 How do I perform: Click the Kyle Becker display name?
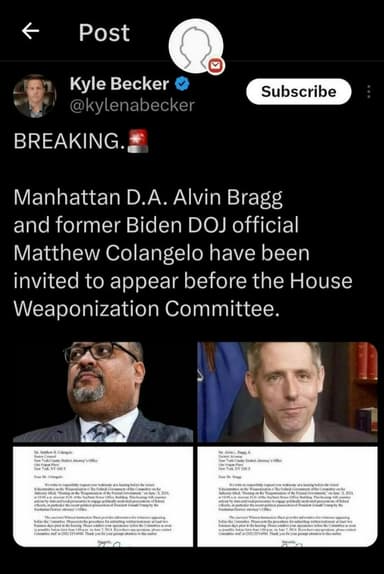pos(119,84)
